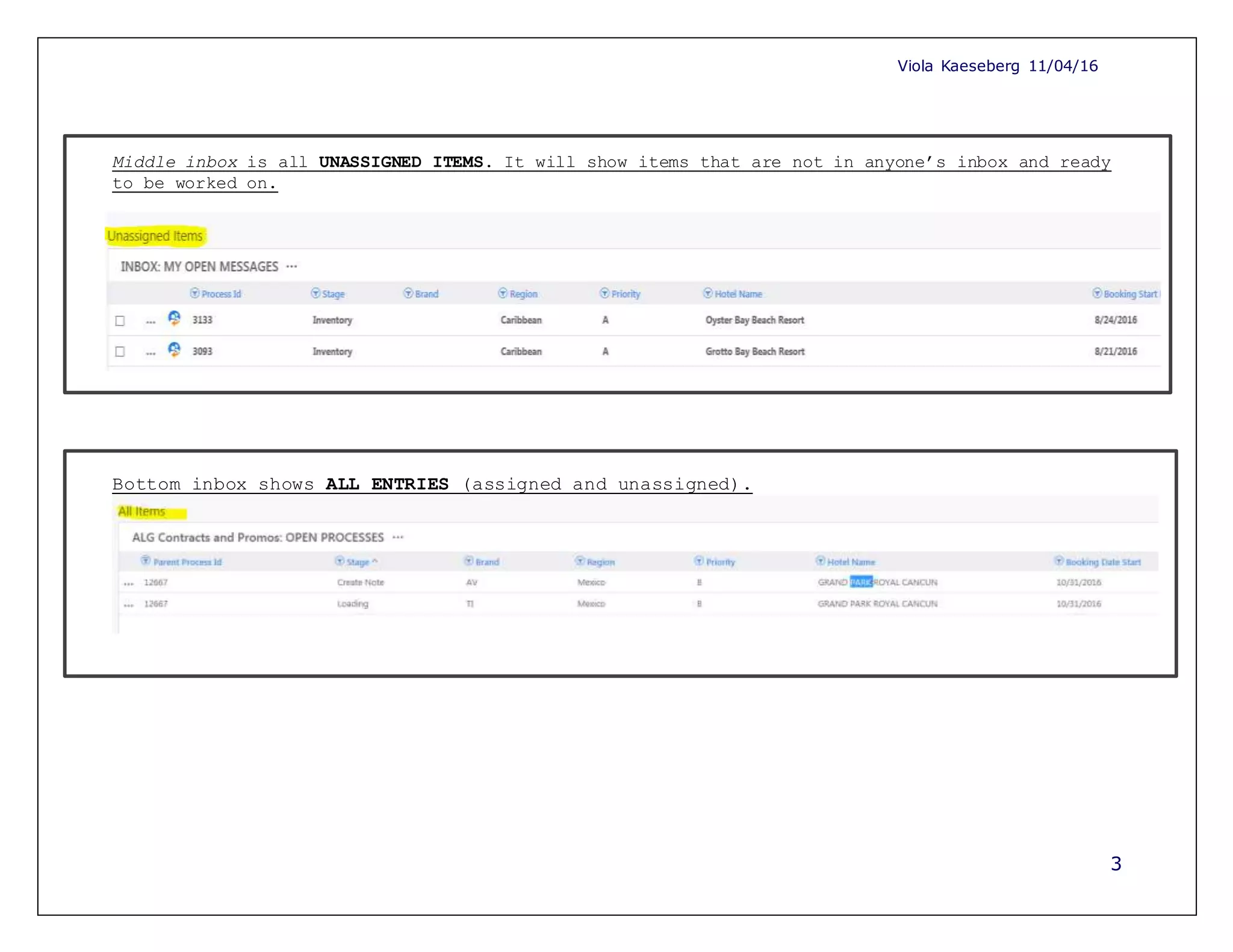Click the highlighted All Items heading
1233x952 pixels.
[x=142, y=512]
